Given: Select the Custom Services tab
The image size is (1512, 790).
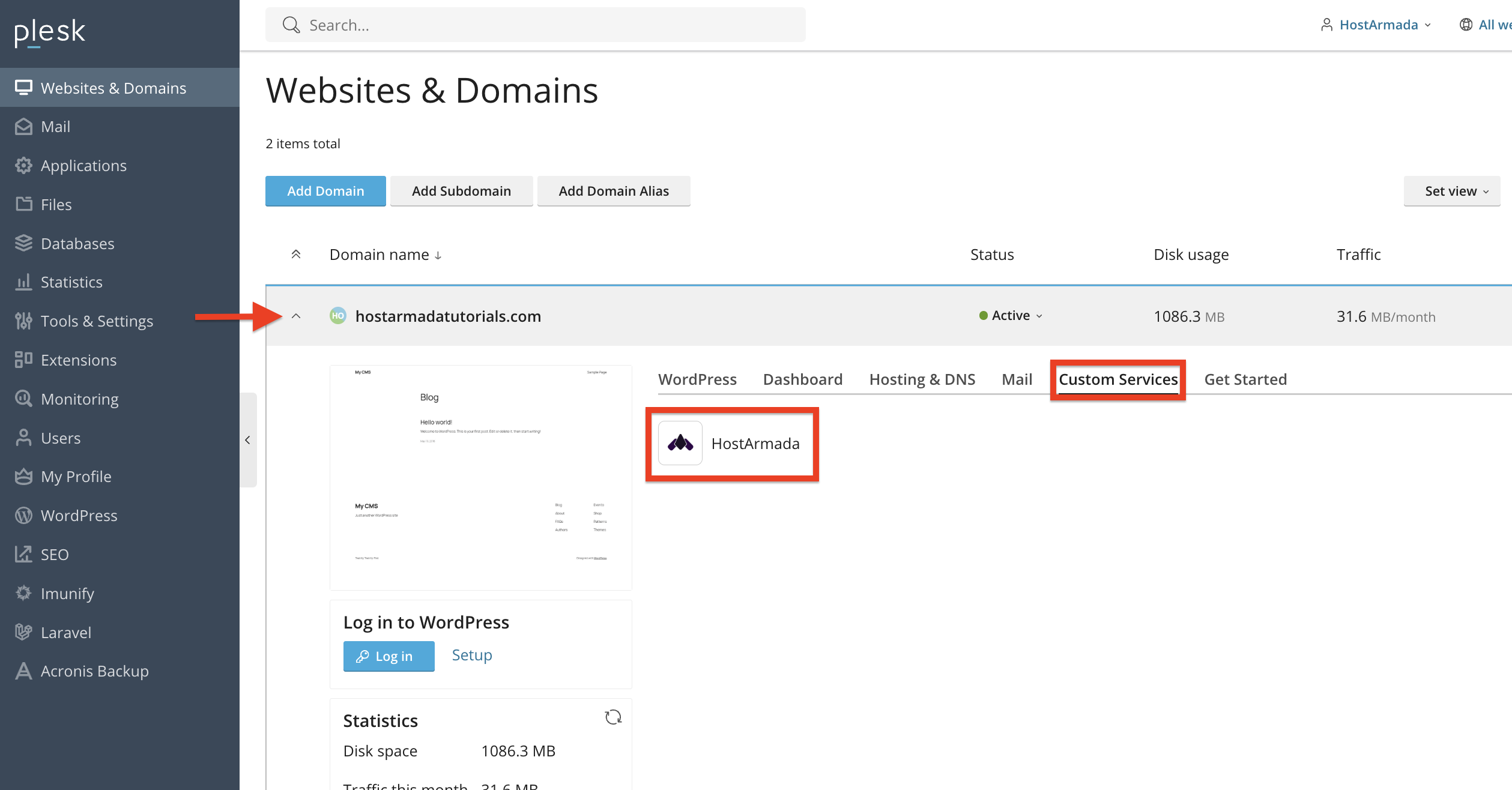Looking at the screenshot, I should [1118, 379].
